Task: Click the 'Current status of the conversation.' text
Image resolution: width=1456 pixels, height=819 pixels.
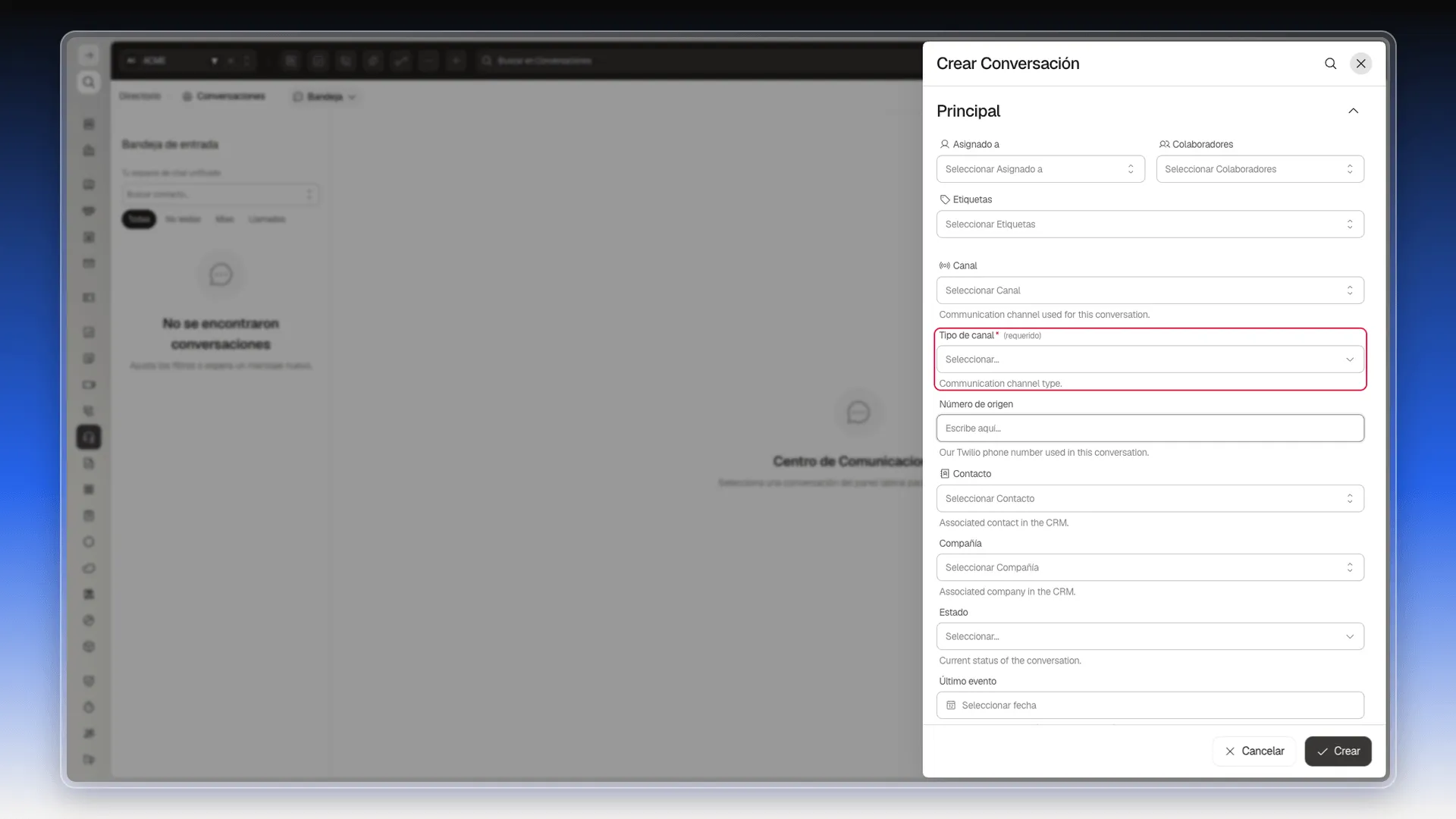Action: tap(1010, 661)
